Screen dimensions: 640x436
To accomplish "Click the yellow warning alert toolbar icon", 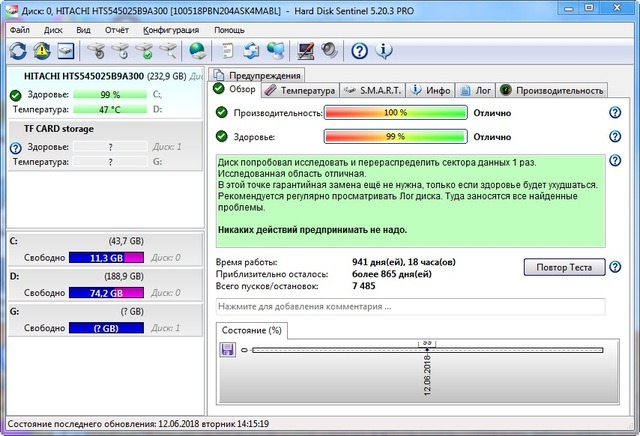I will tap(42, 50).
